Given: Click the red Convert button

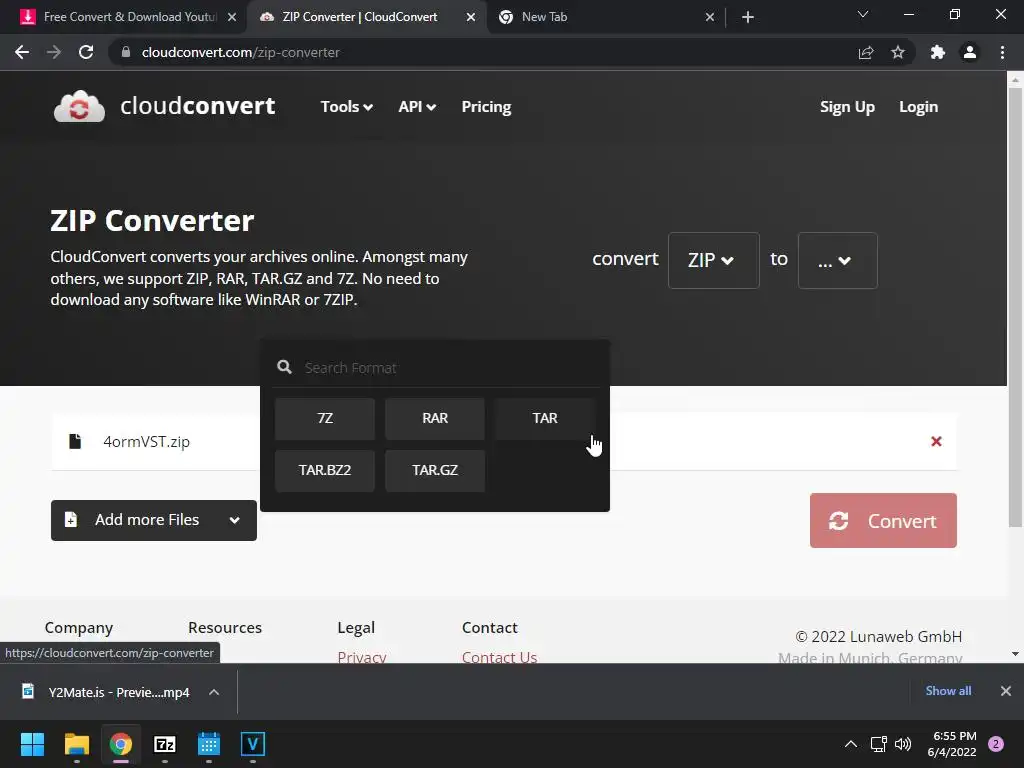Looking at the screenshot, I should coord(883,520).
